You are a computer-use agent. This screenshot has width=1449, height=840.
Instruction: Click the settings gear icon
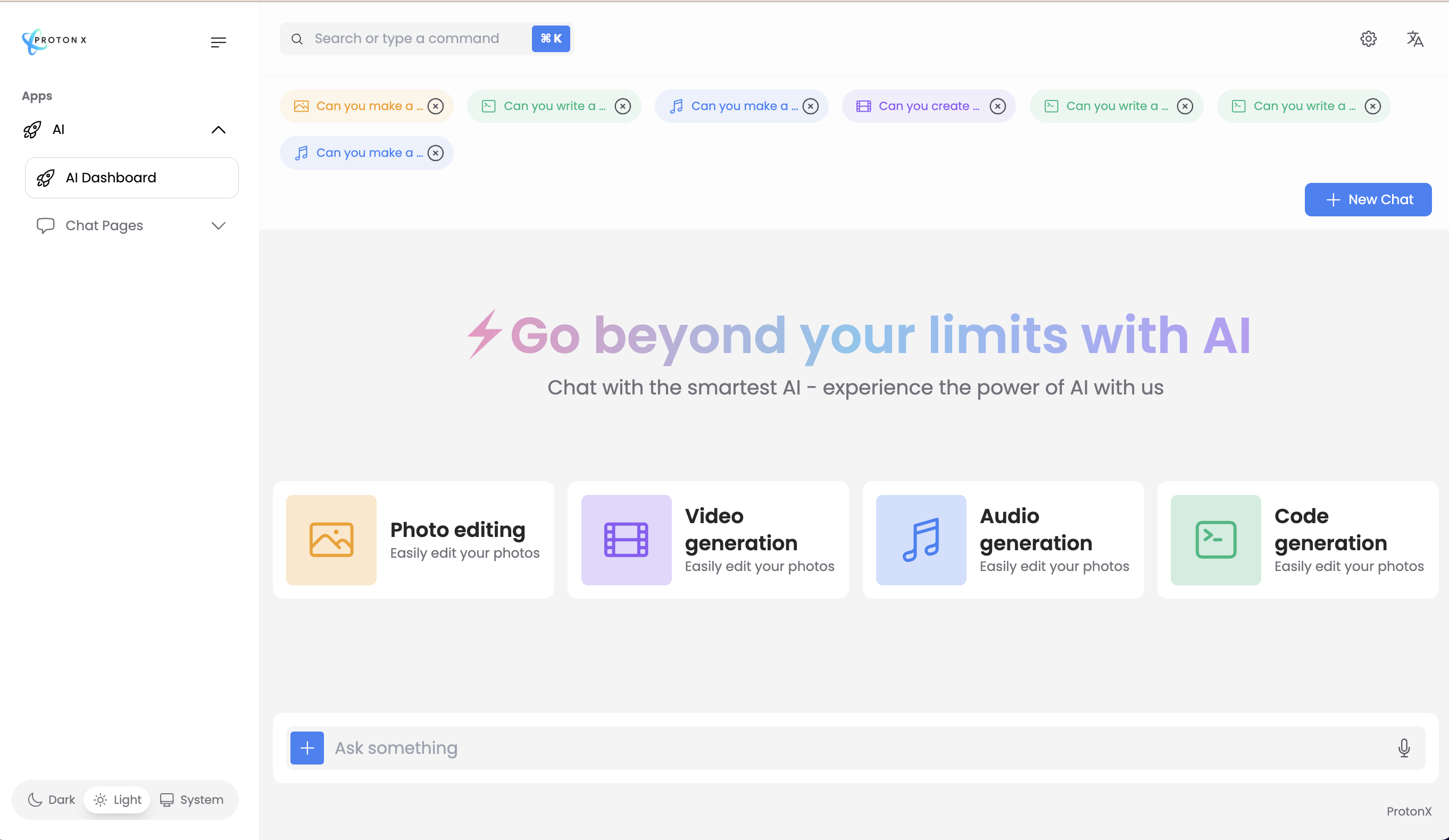[x=1368, y=38]
